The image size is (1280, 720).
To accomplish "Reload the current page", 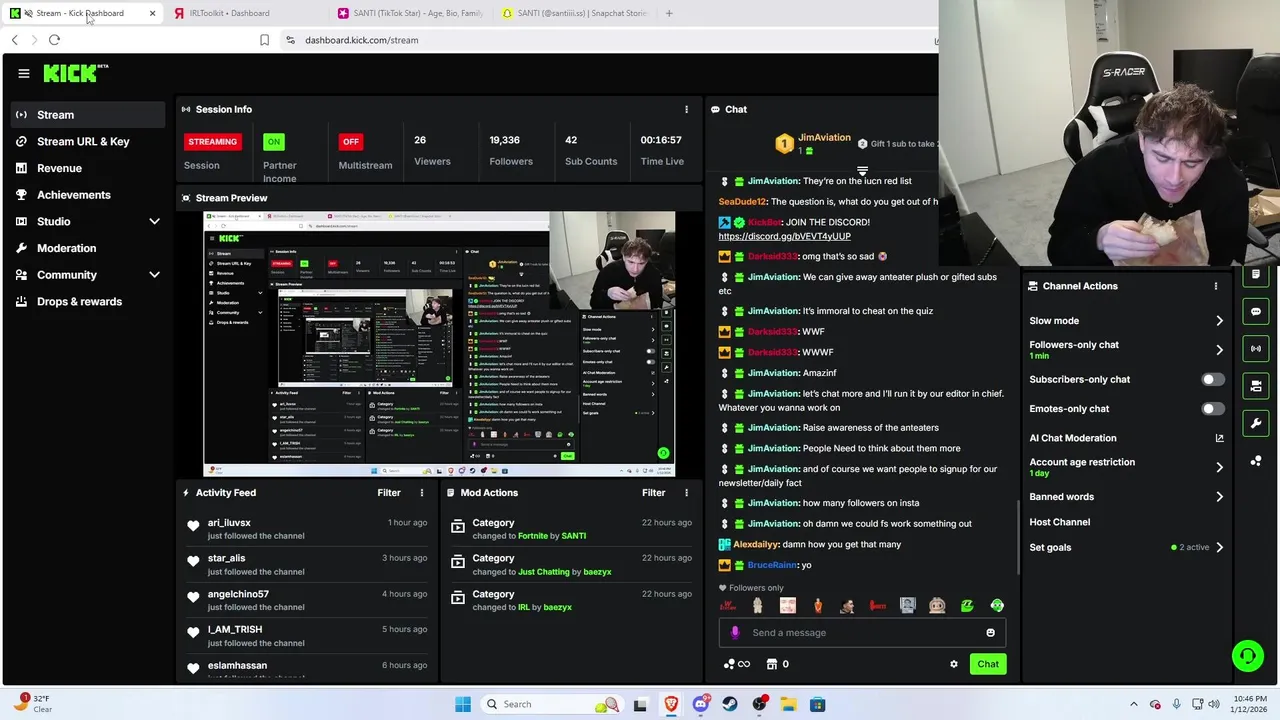I will (x=54, y=40).
